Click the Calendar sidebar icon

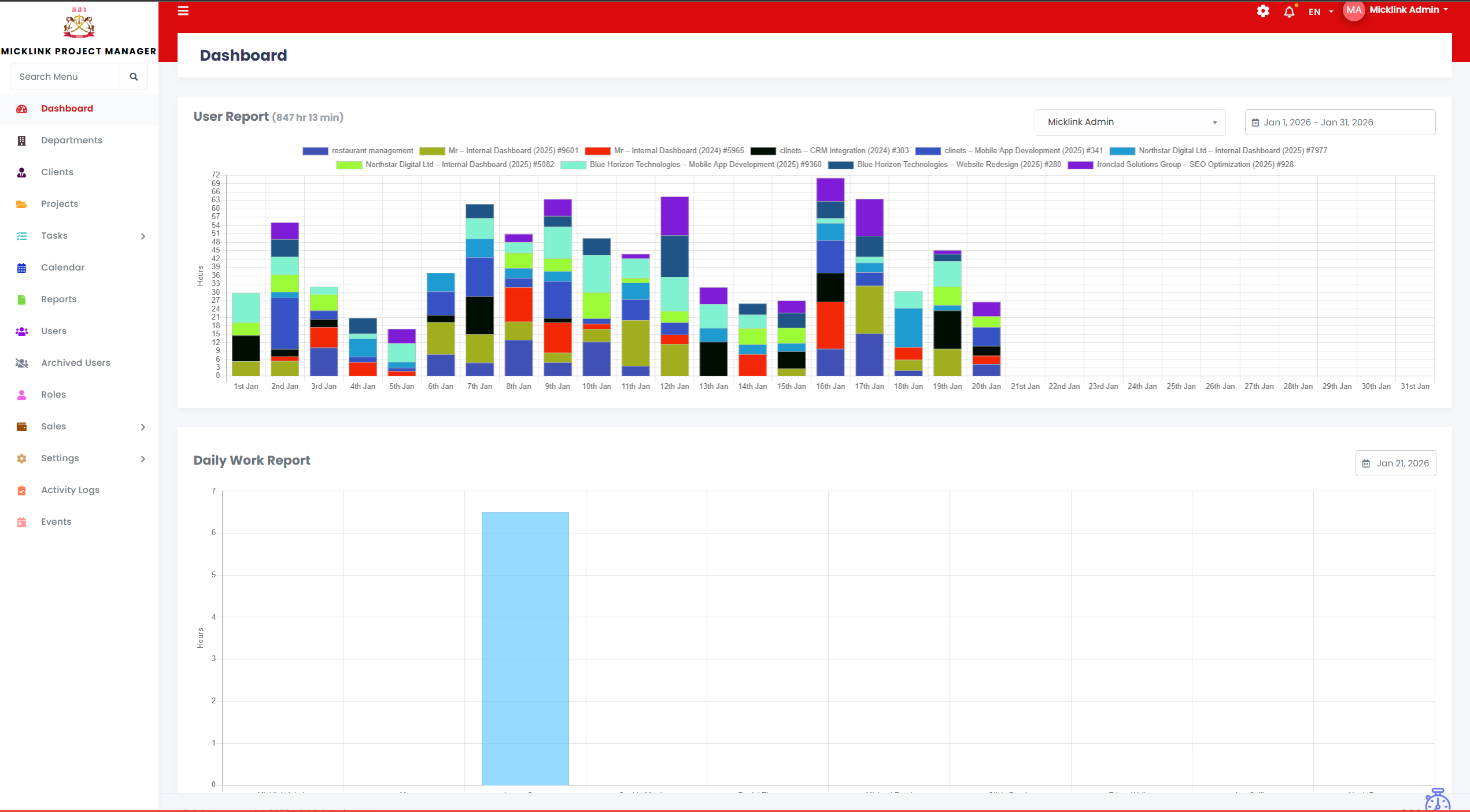tap(22, 268)
